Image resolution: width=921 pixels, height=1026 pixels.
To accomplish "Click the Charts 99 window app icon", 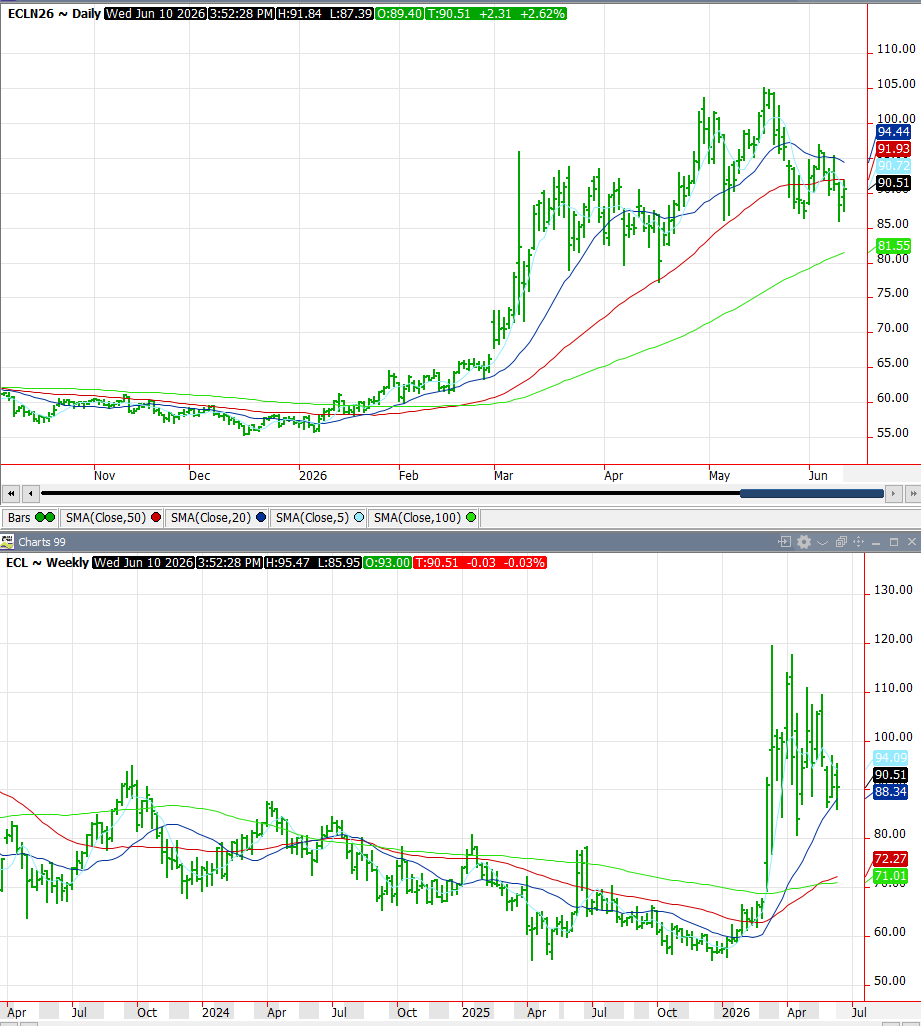I will point(7,542).
